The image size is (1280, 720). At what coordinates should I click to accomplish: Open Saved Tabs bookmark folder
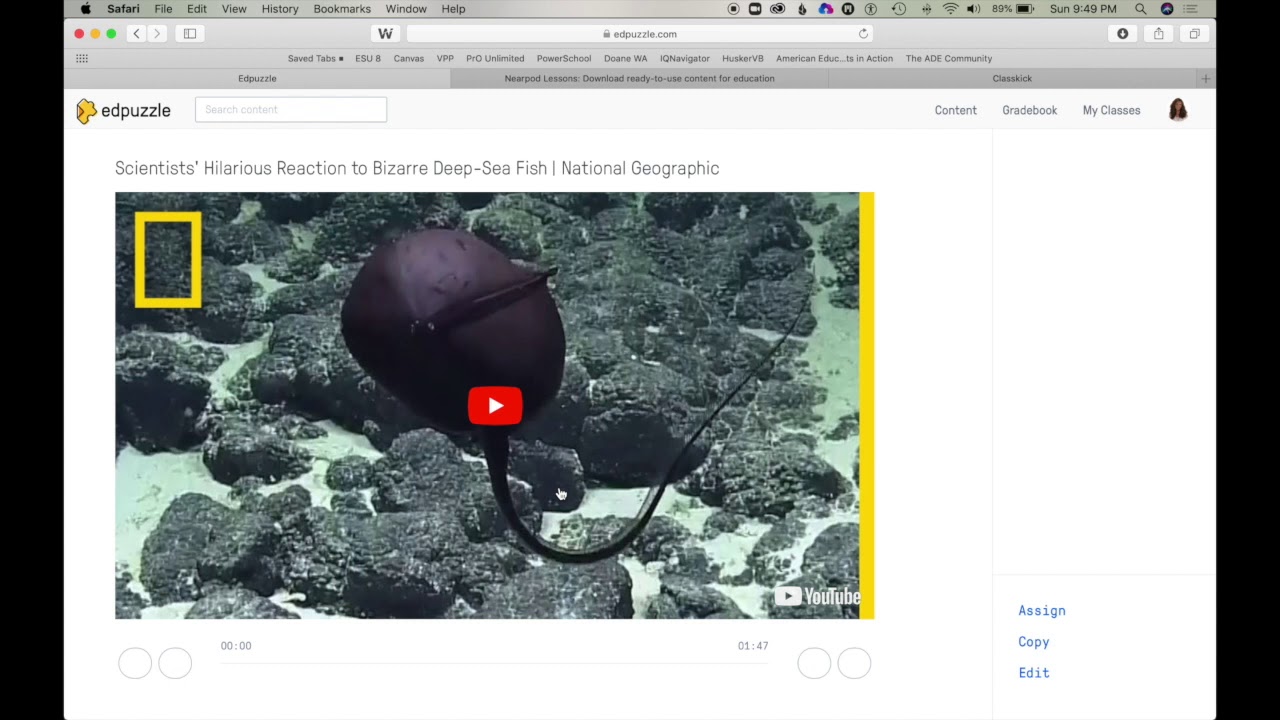pos(315,58)
